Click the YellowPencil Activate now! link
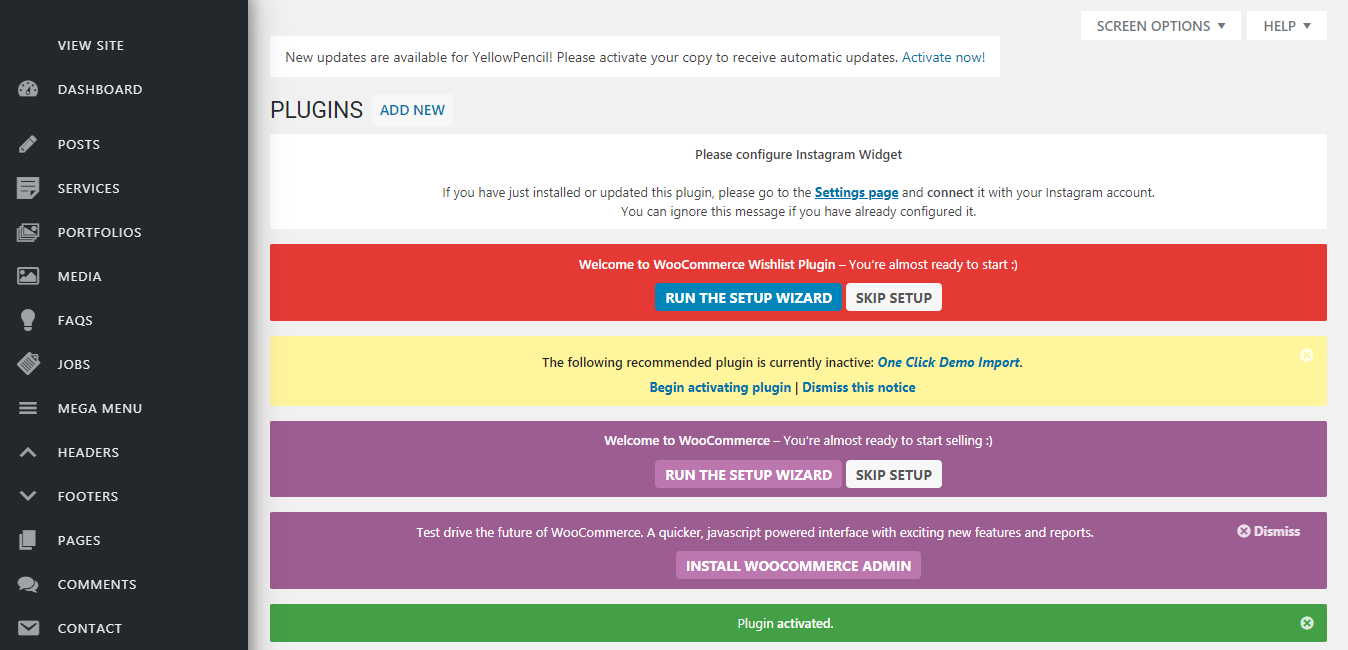Viewport: 1348px width, 650px height. pos(943,57)
